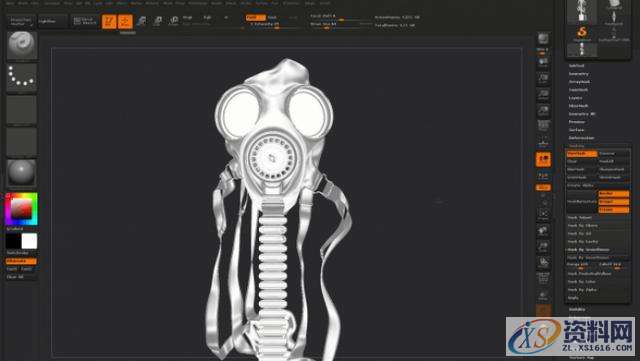
Task: Open the Document menu in the menu bar
Action: pyautogui.click(x=51, y=3)
